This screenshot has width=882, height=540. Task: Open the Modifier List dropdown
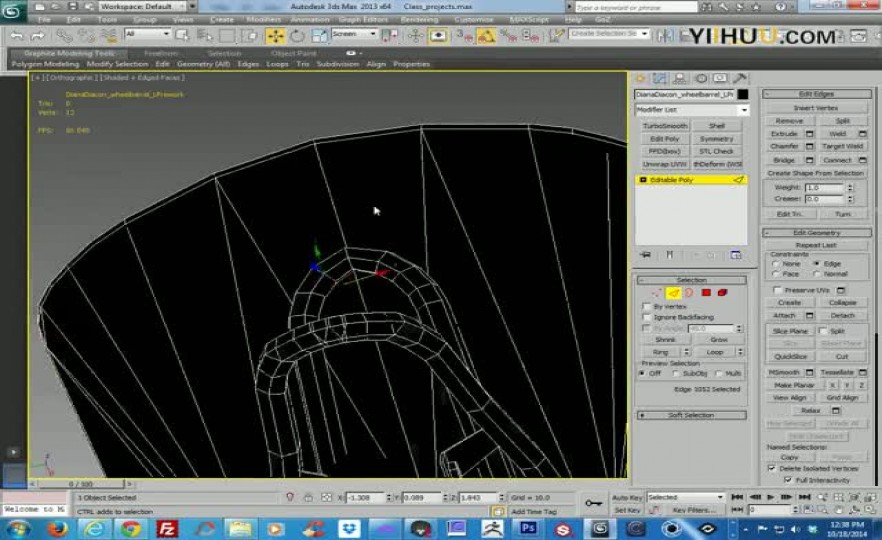pos(691,110)
